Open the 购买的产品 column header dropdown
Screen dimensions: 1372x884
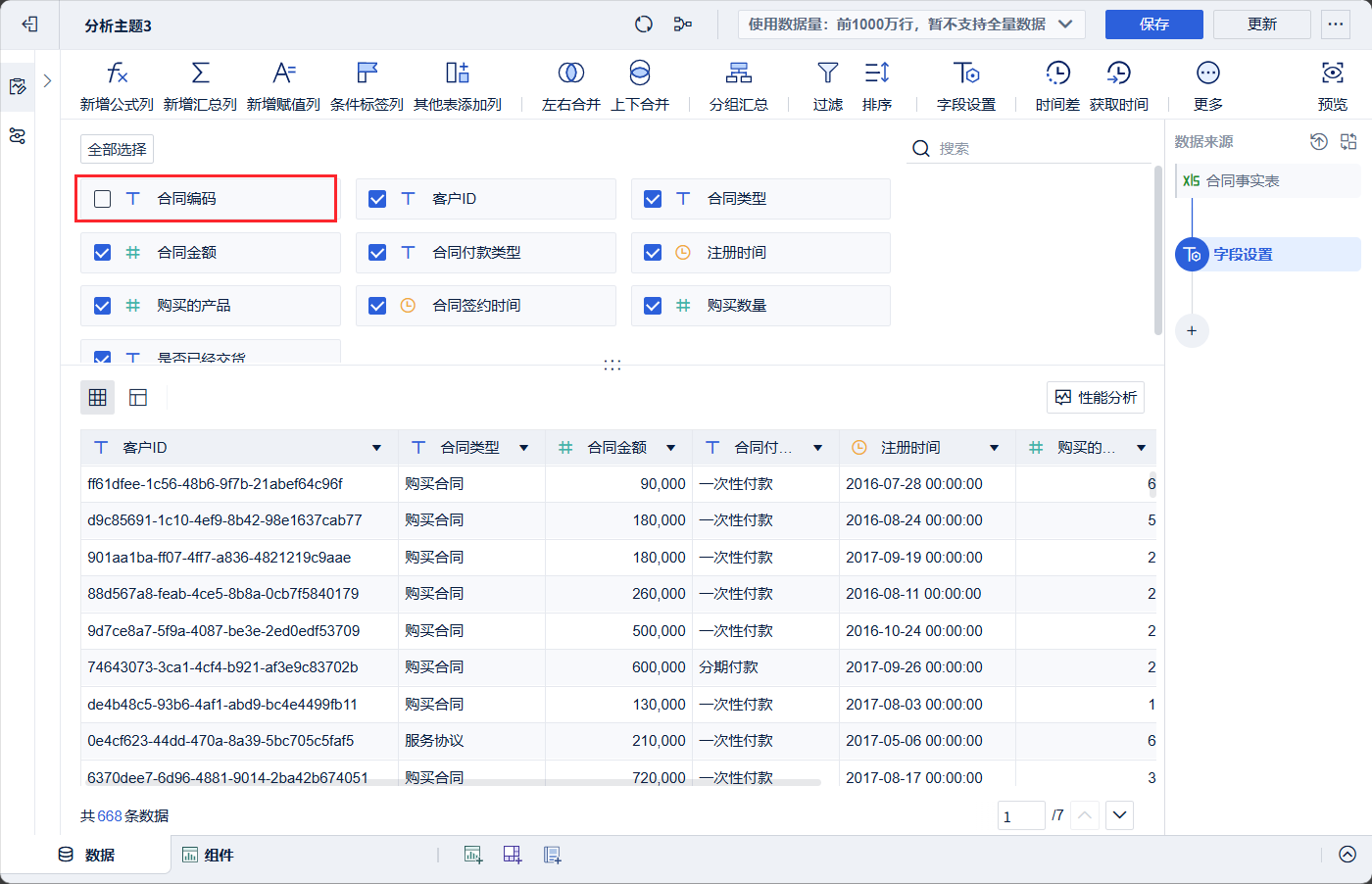1141,448
